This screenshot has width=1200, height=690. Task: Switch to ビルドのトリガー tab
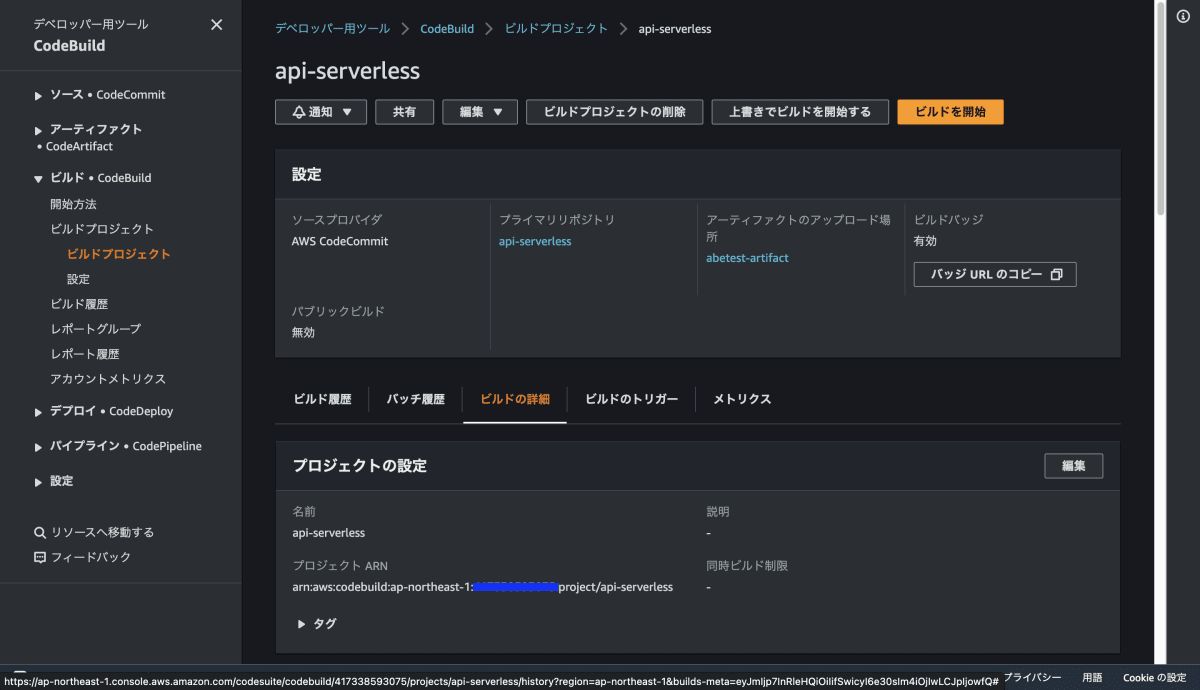[x=632, y=399]
